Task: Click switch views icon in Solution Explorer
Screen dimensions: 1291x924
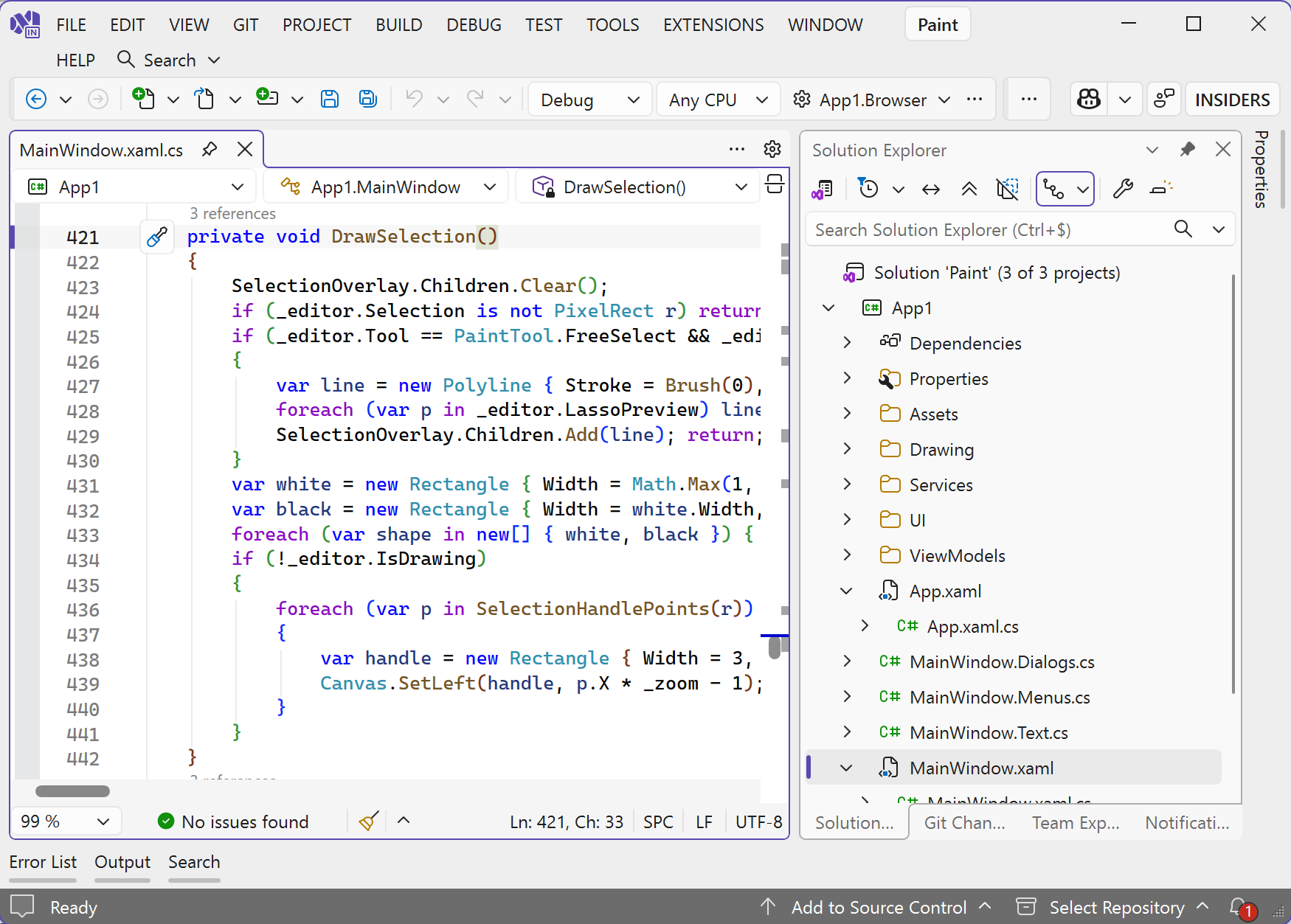Action: (x=823, y=190)
